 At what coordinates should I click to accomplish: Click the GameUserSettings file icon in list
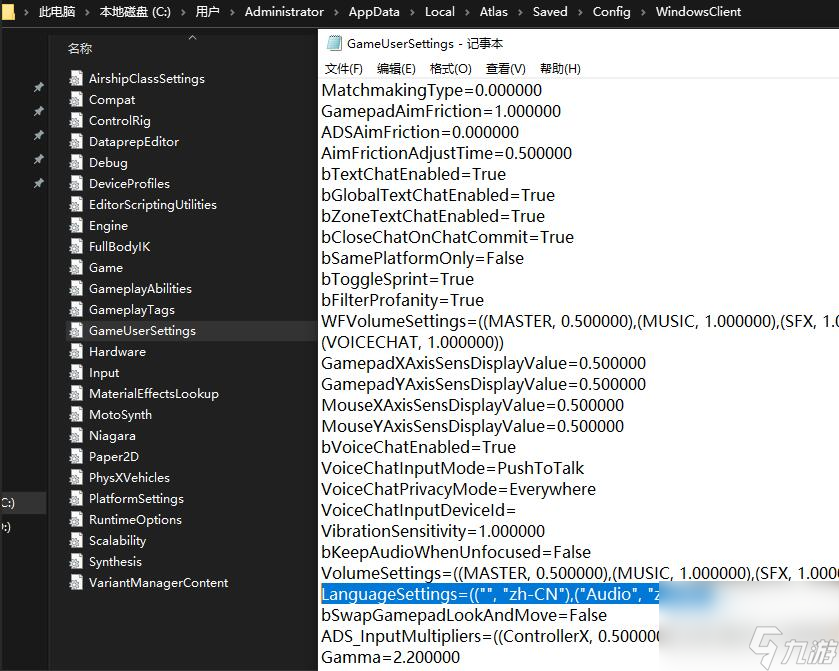coord(76,331)
